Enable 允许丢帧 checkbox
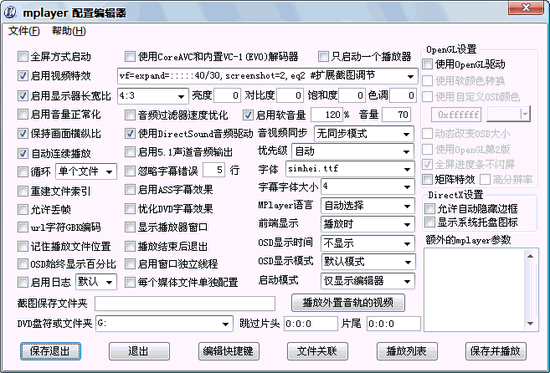Viewport: 550px width, 373px height. click(23, 209)
